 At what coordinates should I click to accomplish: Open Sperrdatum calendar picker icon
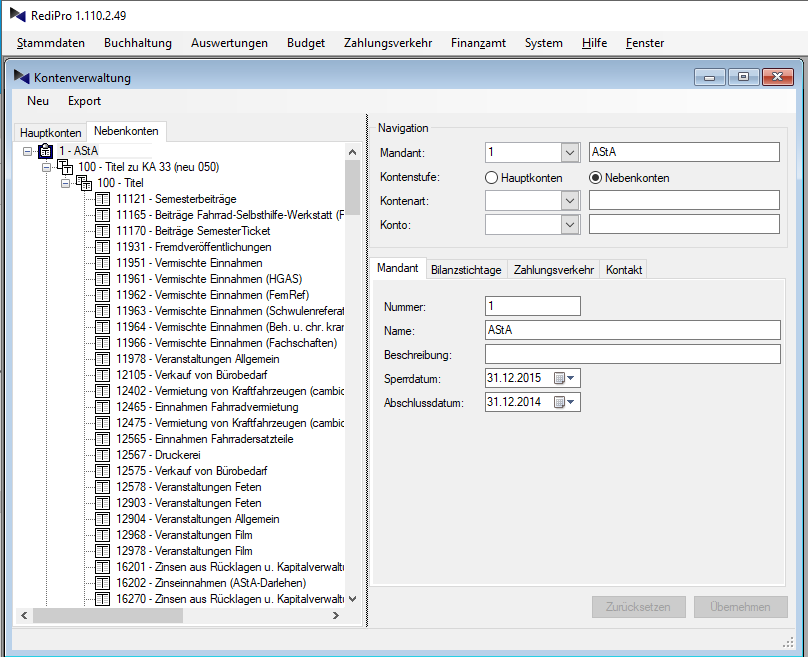pos(560,378)
